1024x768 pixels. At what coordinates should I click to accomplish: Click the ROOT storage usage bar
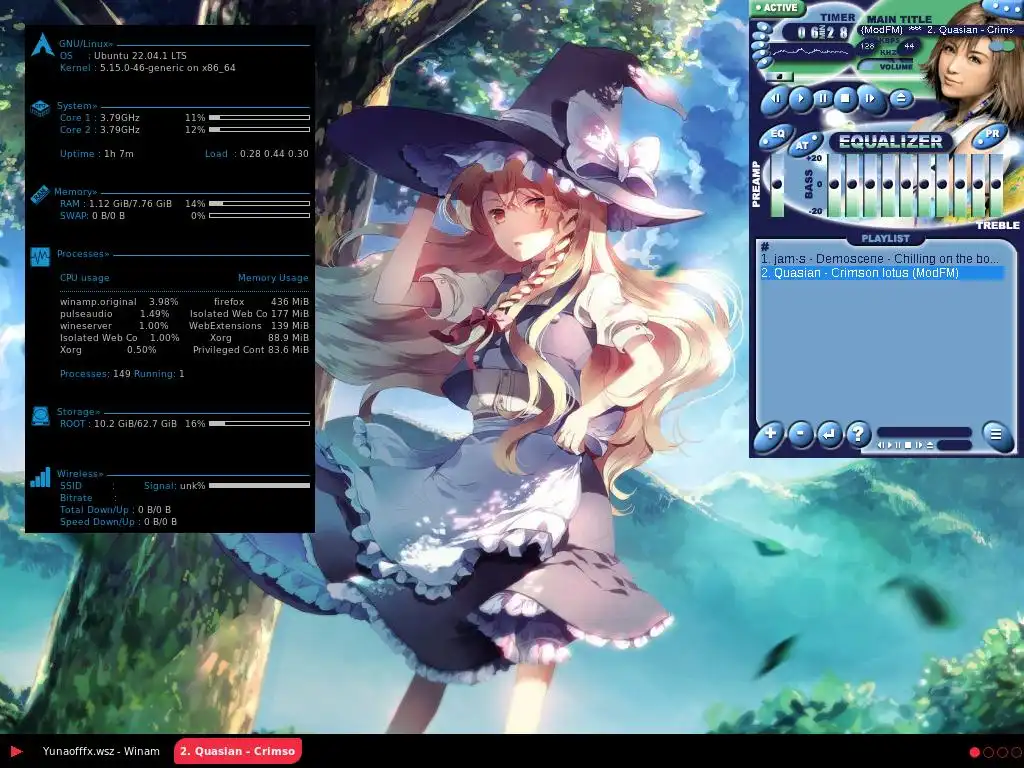coord(259,424)
